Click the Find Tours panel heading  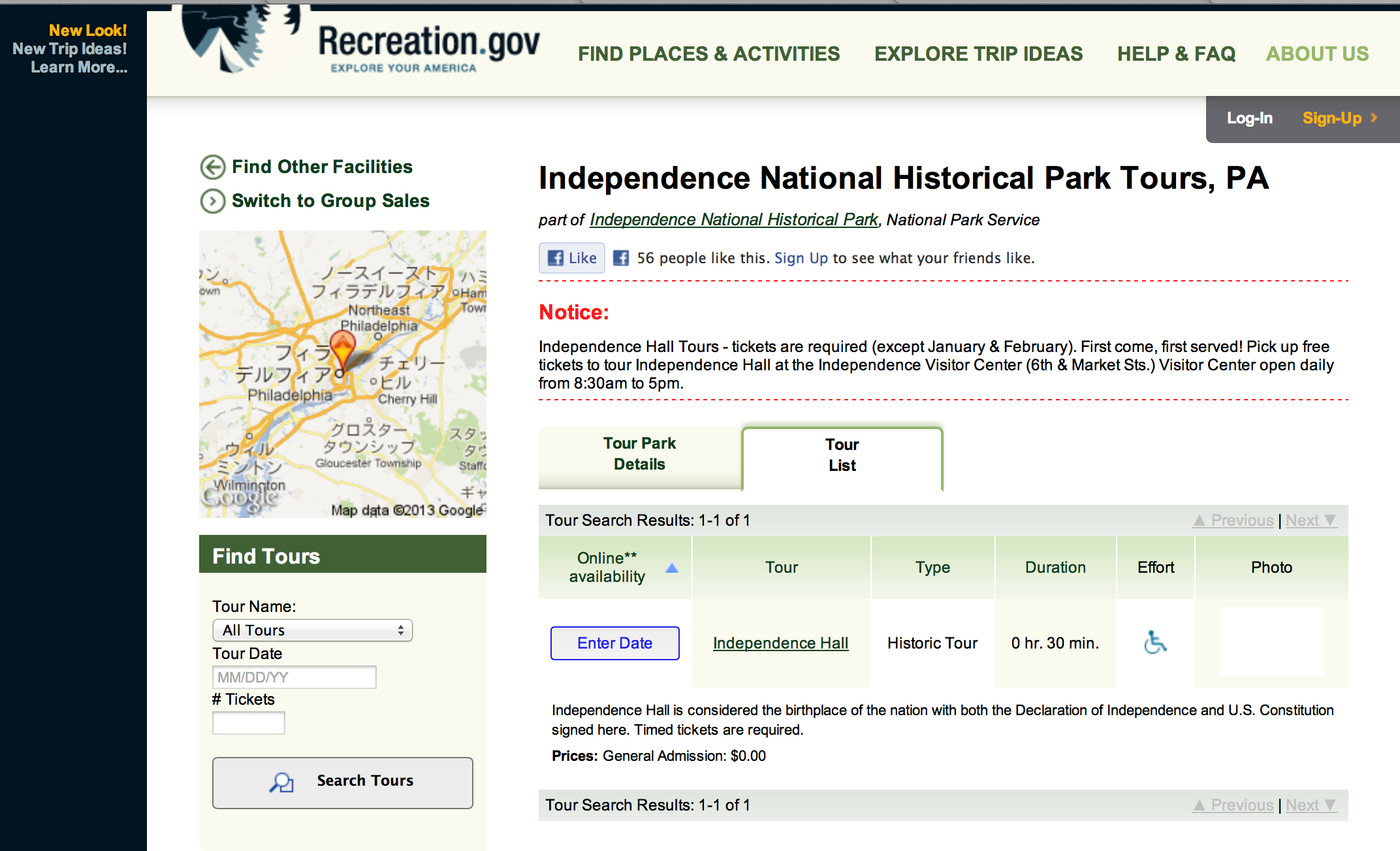click(343, 554)
